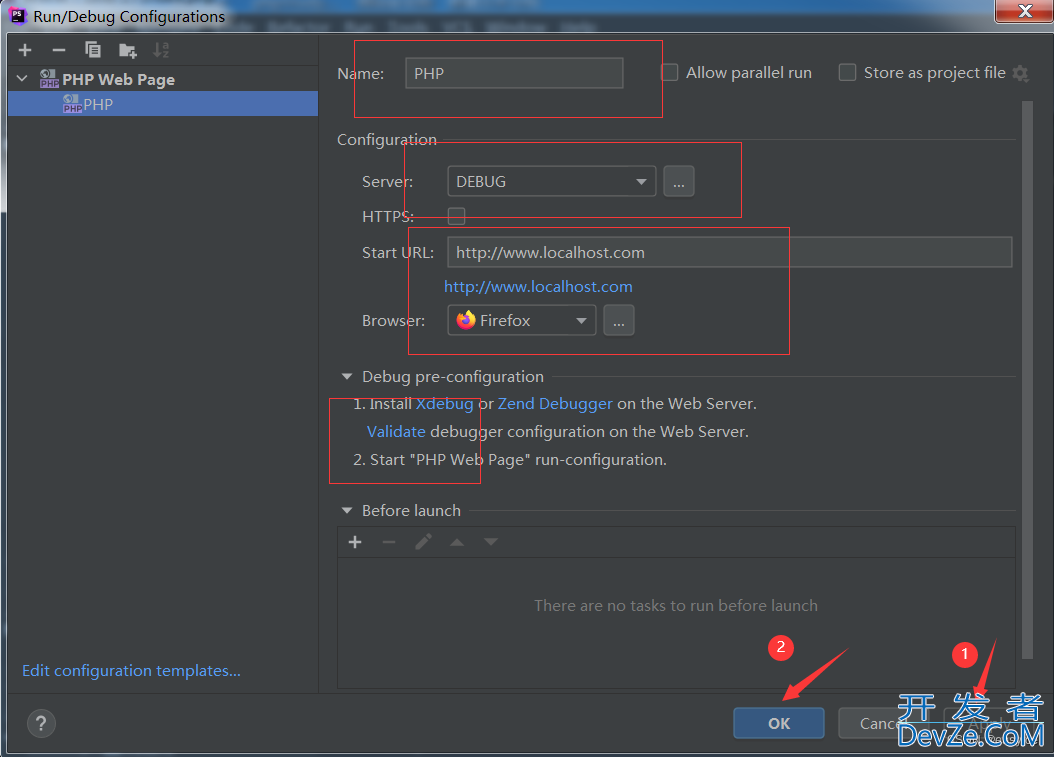Open help with question mark button
Viewport: 1054px width, 757px height.
pos(41,723)
